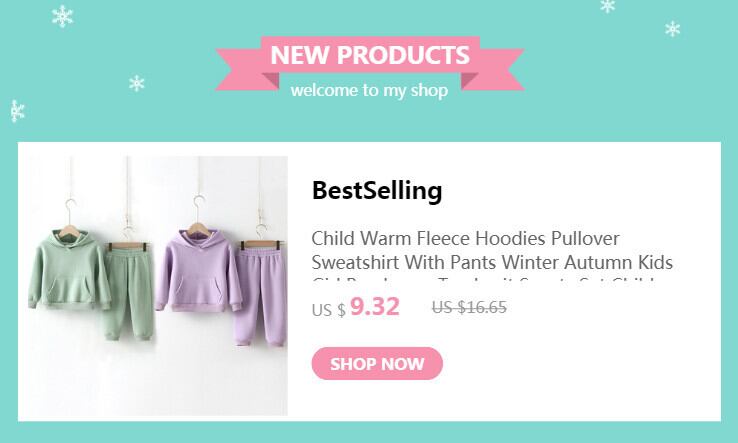Click the cut-off third line of product description
This screenshot has height=443, width=738.
[x=483, y=280]
